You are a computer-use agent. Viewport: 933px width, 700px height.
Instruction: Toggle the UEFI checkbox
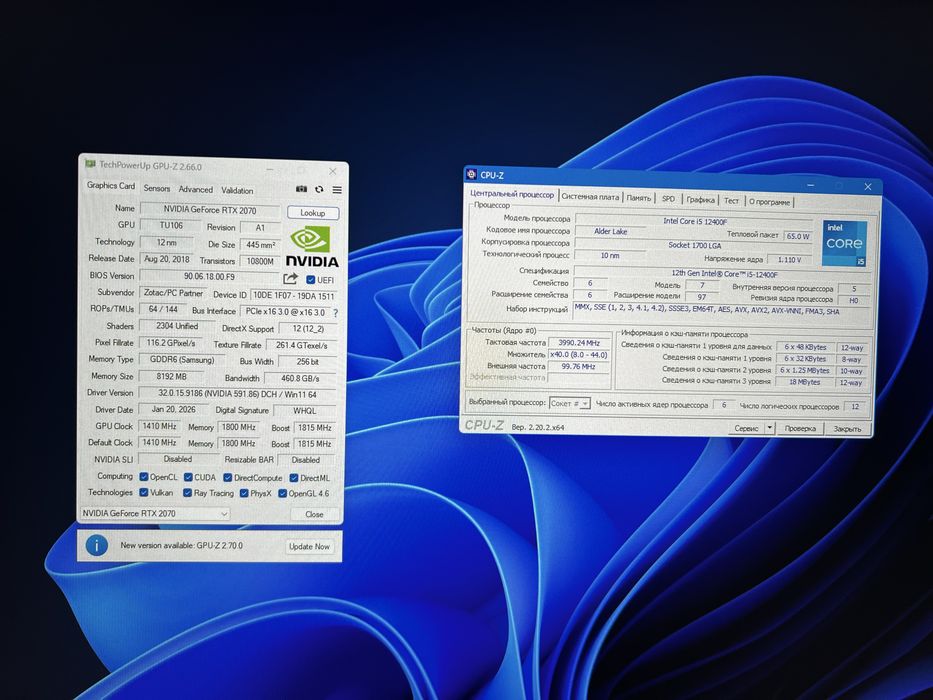point(311,280)
